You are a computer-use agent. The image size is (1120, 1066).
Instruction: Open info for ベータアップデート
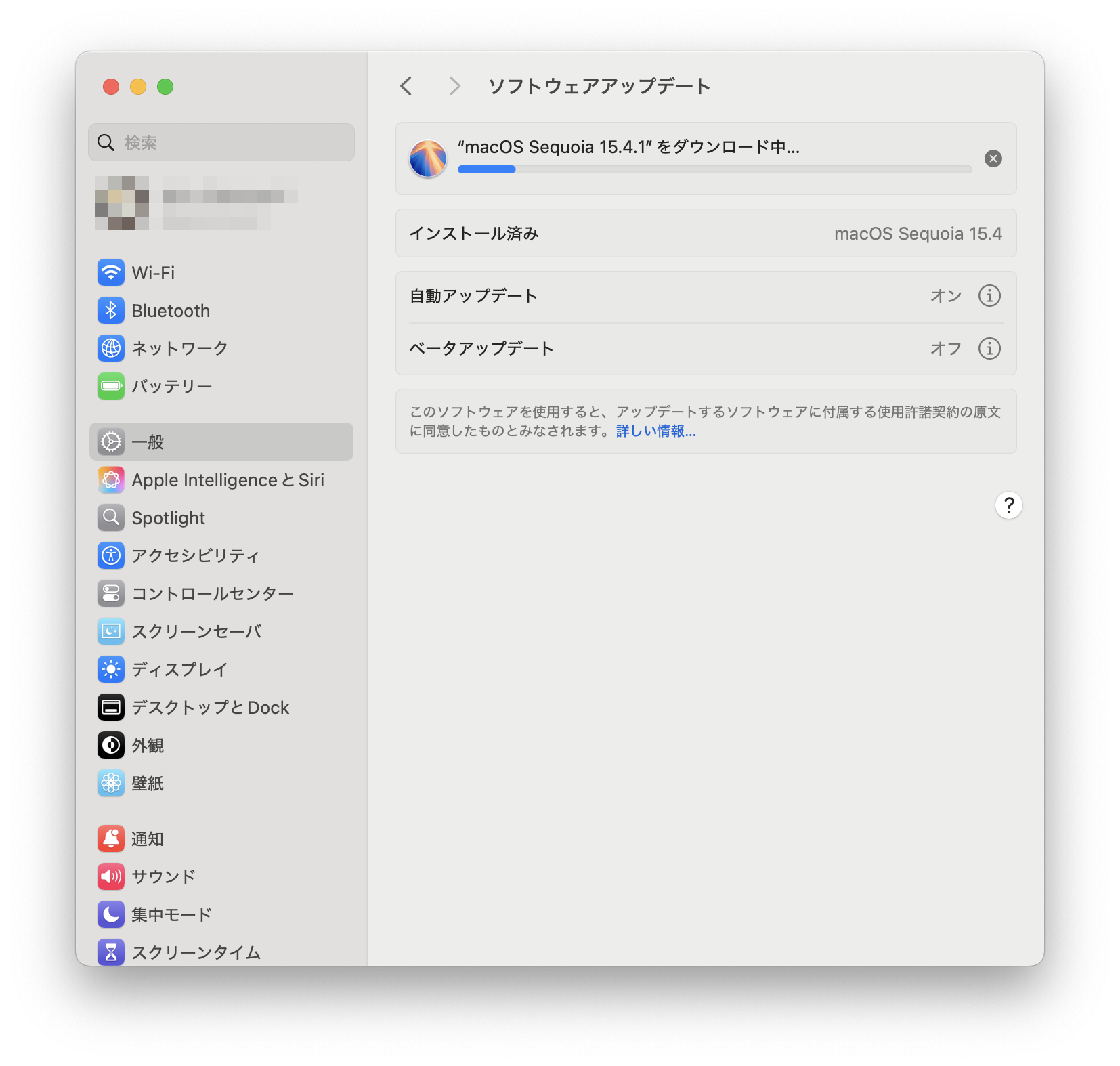(x=989, y=348)
